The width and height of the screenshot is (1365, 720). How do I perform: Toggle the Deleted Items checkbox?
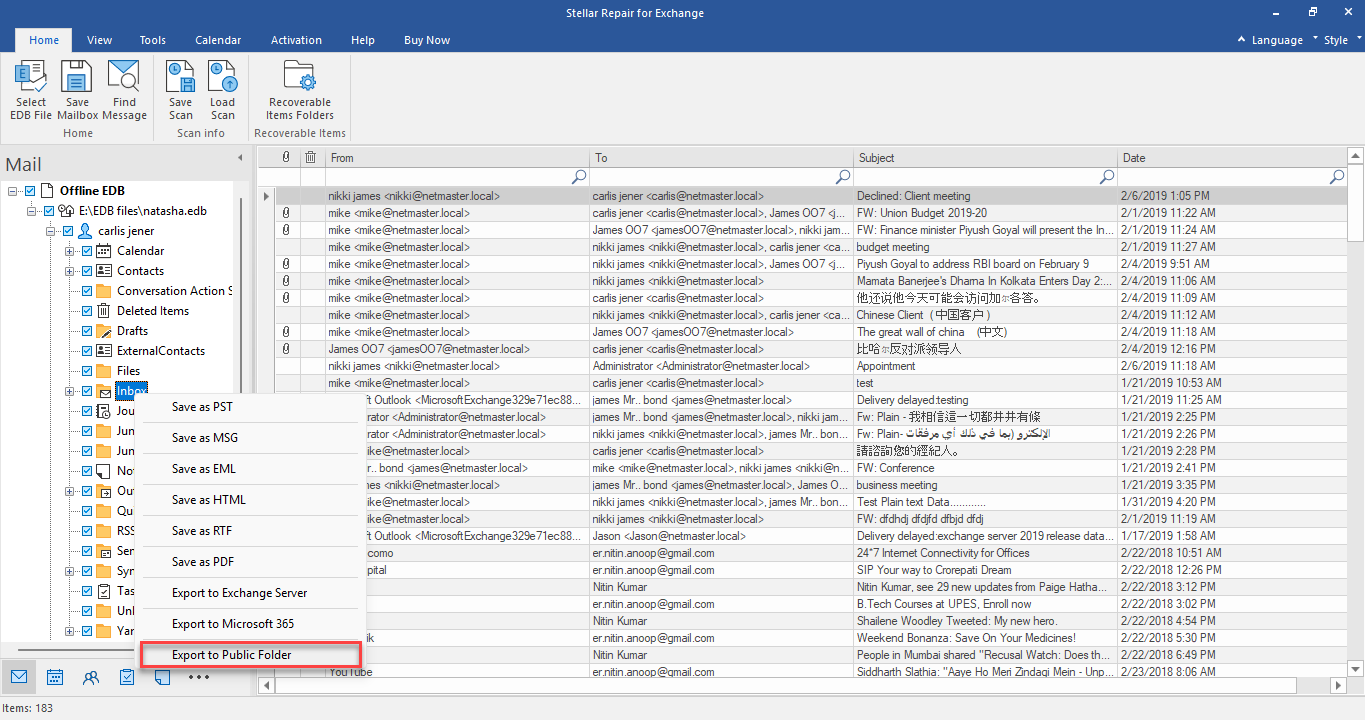[x=87, y=311]
